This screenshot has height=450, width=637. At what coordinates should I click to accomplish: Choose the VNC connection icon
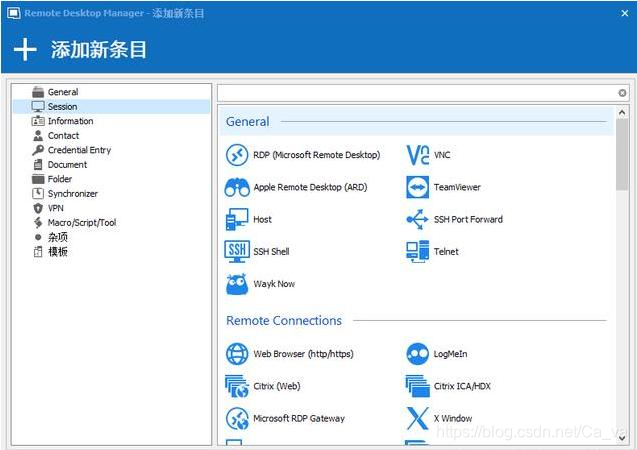[x=418, y=155]
